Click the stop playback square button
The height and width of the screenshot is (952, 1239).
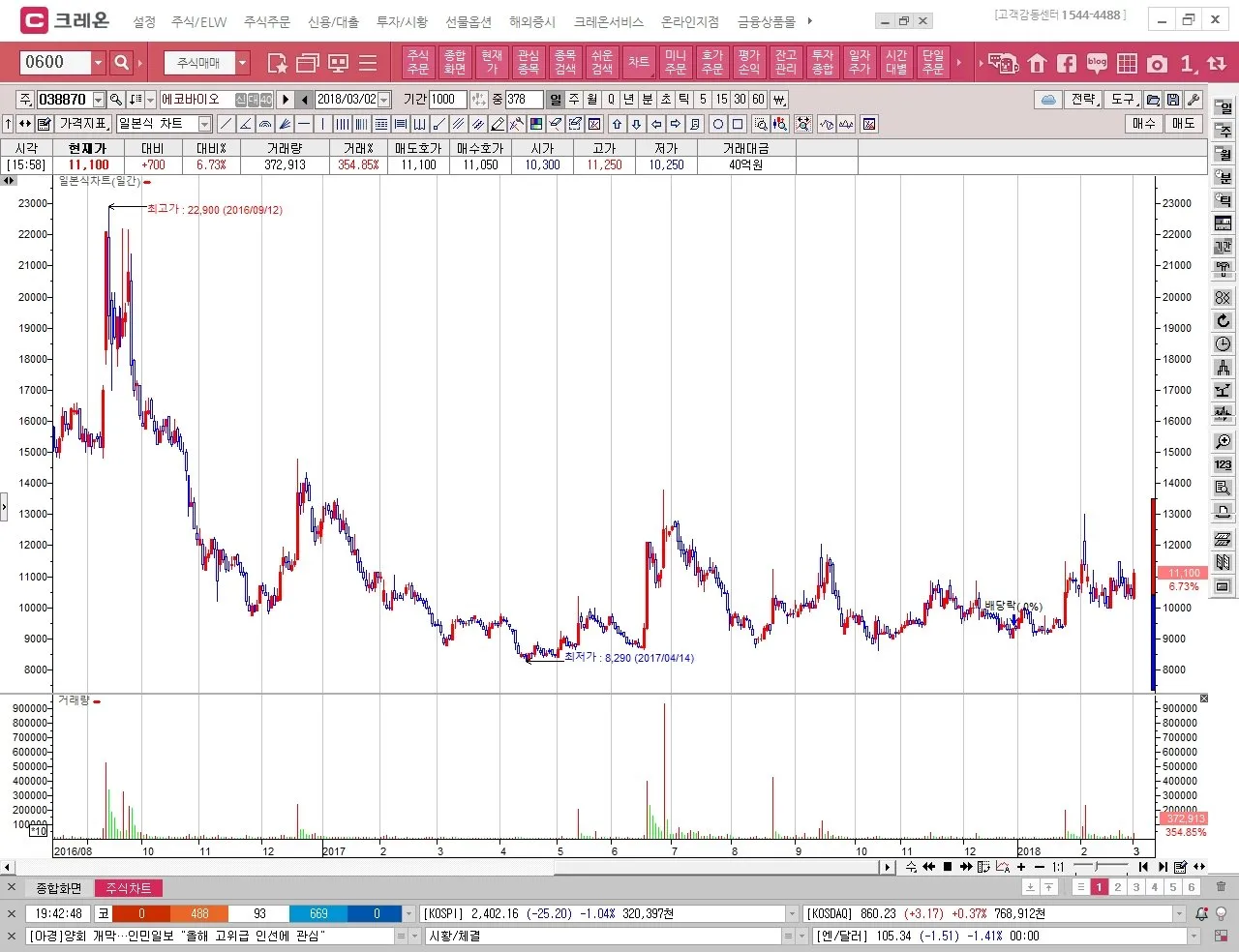948,867
